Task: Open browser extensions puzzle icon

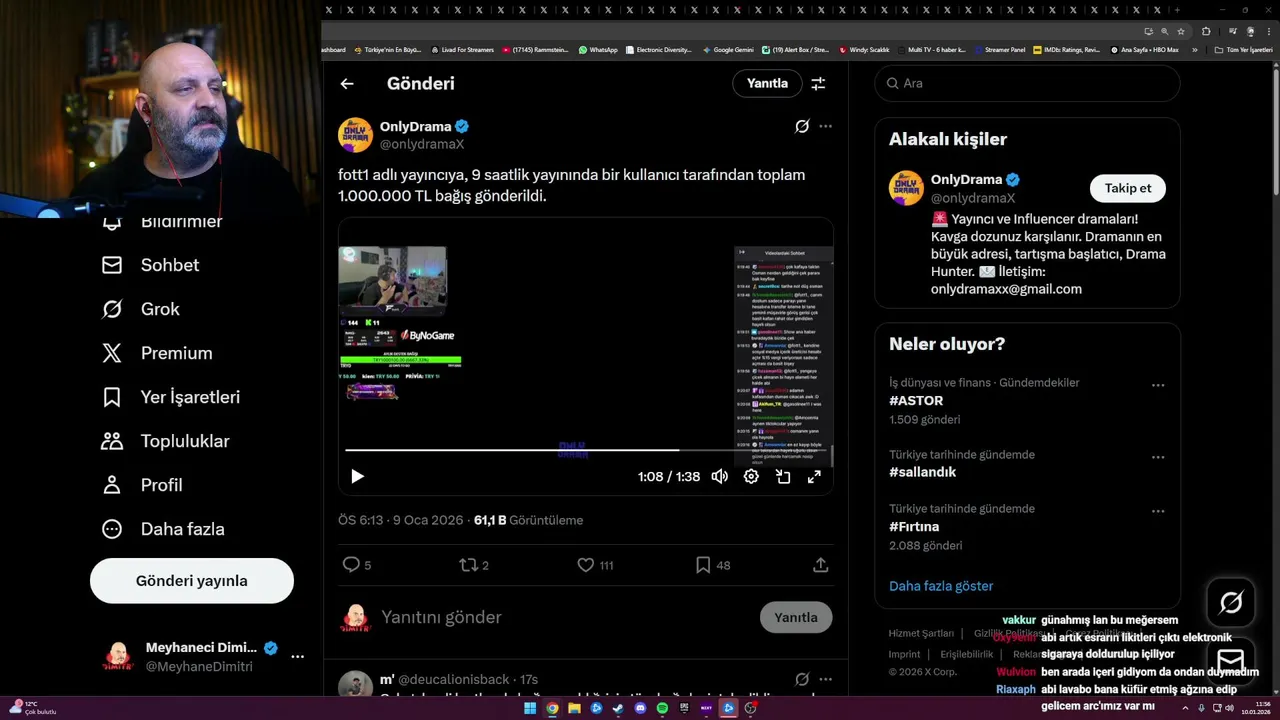Action: tap(1206, 31)
